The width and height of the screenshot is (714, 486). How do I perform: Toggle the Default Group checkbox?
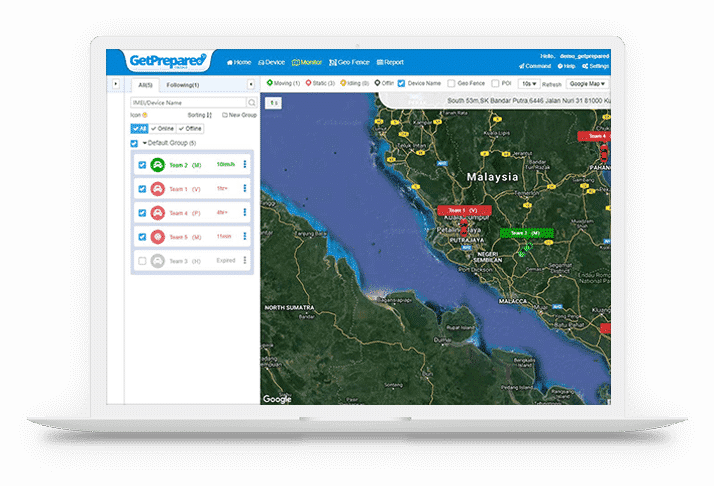[x=134, y=143]
